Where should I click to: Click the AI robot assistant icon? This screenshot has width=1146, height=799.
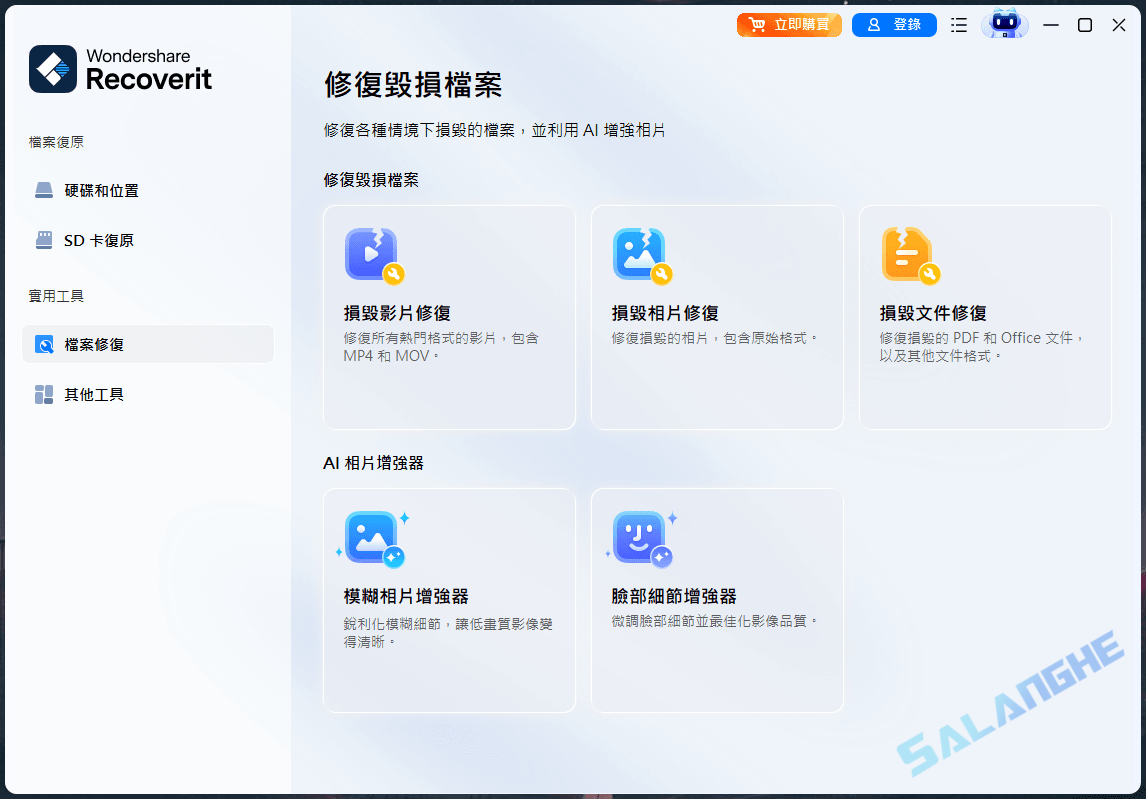point(1004,24)
